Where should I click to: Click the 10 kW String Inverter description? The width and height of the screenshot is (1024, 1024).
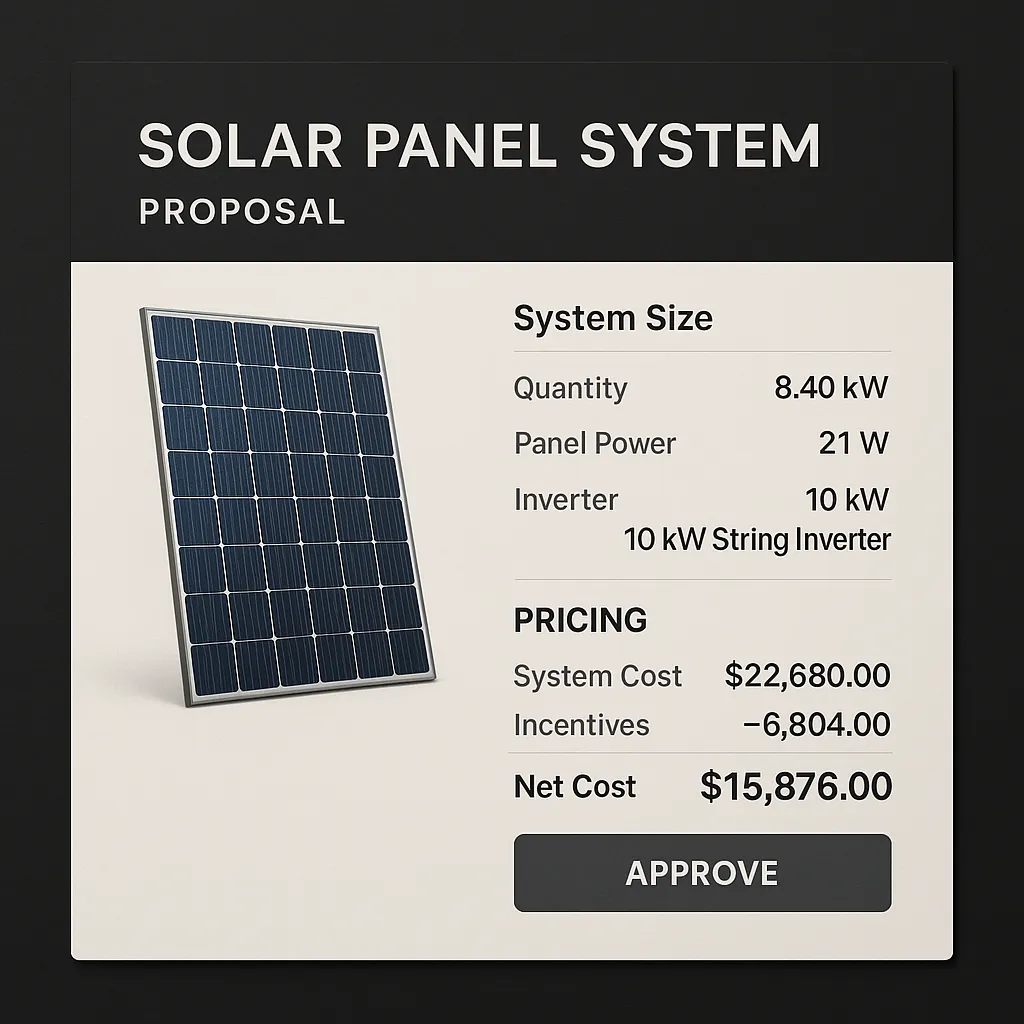(x=757, y=540)
